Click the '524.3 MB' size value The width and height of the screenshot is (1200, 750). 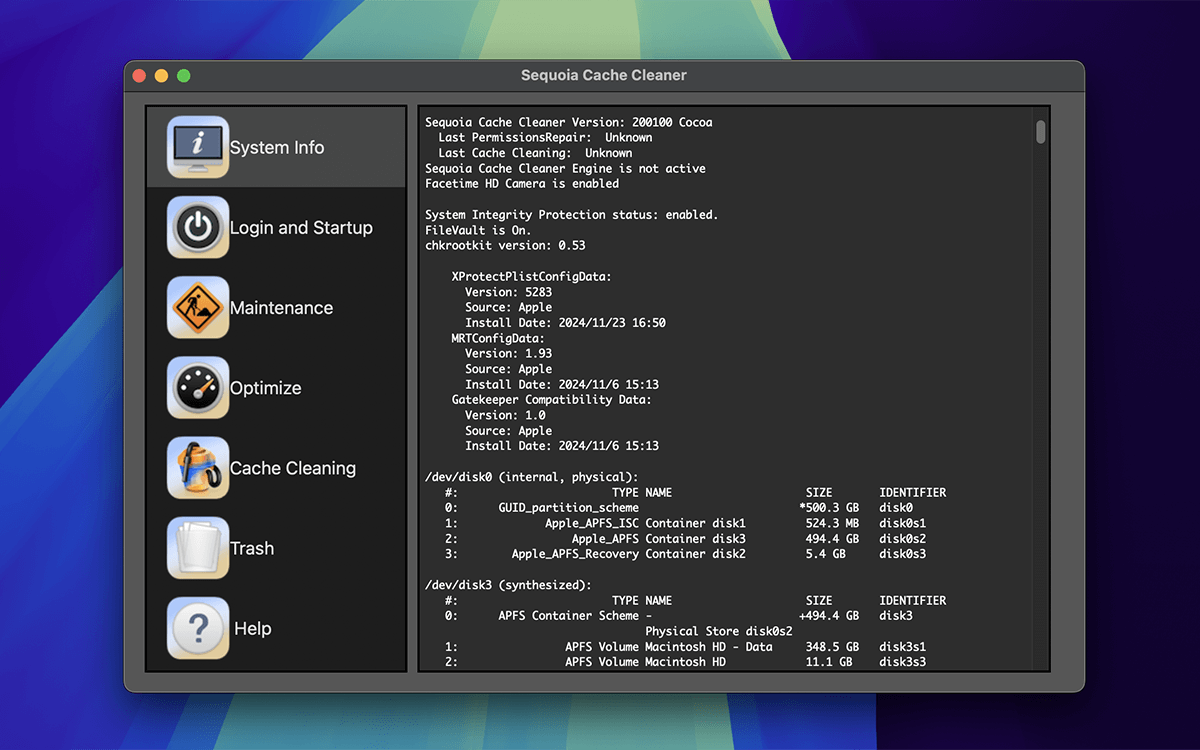[x=832, y=523]
